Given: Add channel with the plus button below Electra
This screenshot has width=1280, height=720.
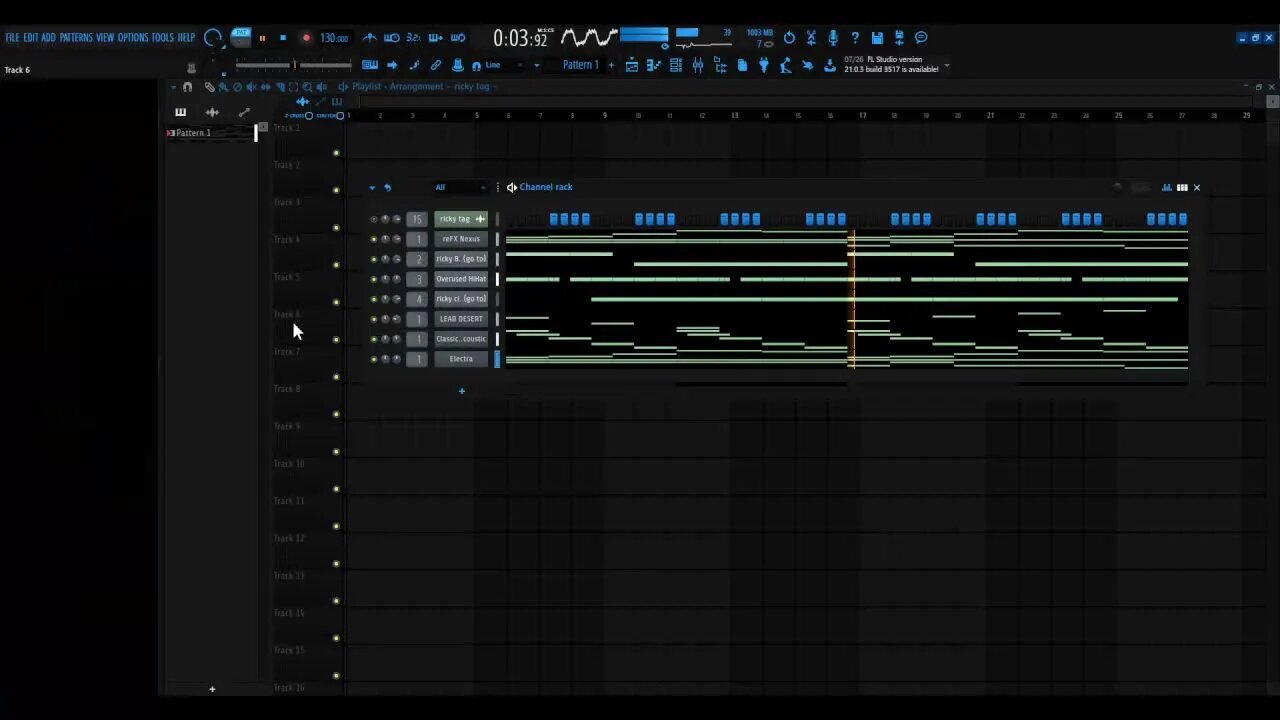Looking at the screenshot, I should (x=462, y=391).
